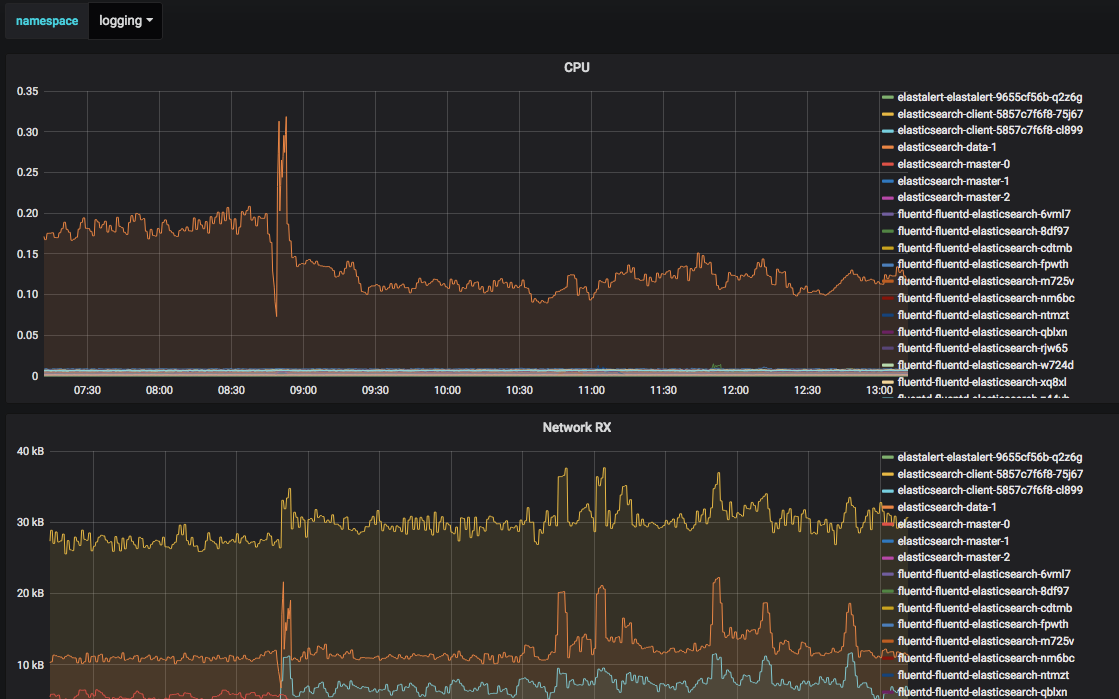1119x699 pixels.
Task: Toggle elasticsearch-master-2 in CPU legend
Action: (953, 197)
